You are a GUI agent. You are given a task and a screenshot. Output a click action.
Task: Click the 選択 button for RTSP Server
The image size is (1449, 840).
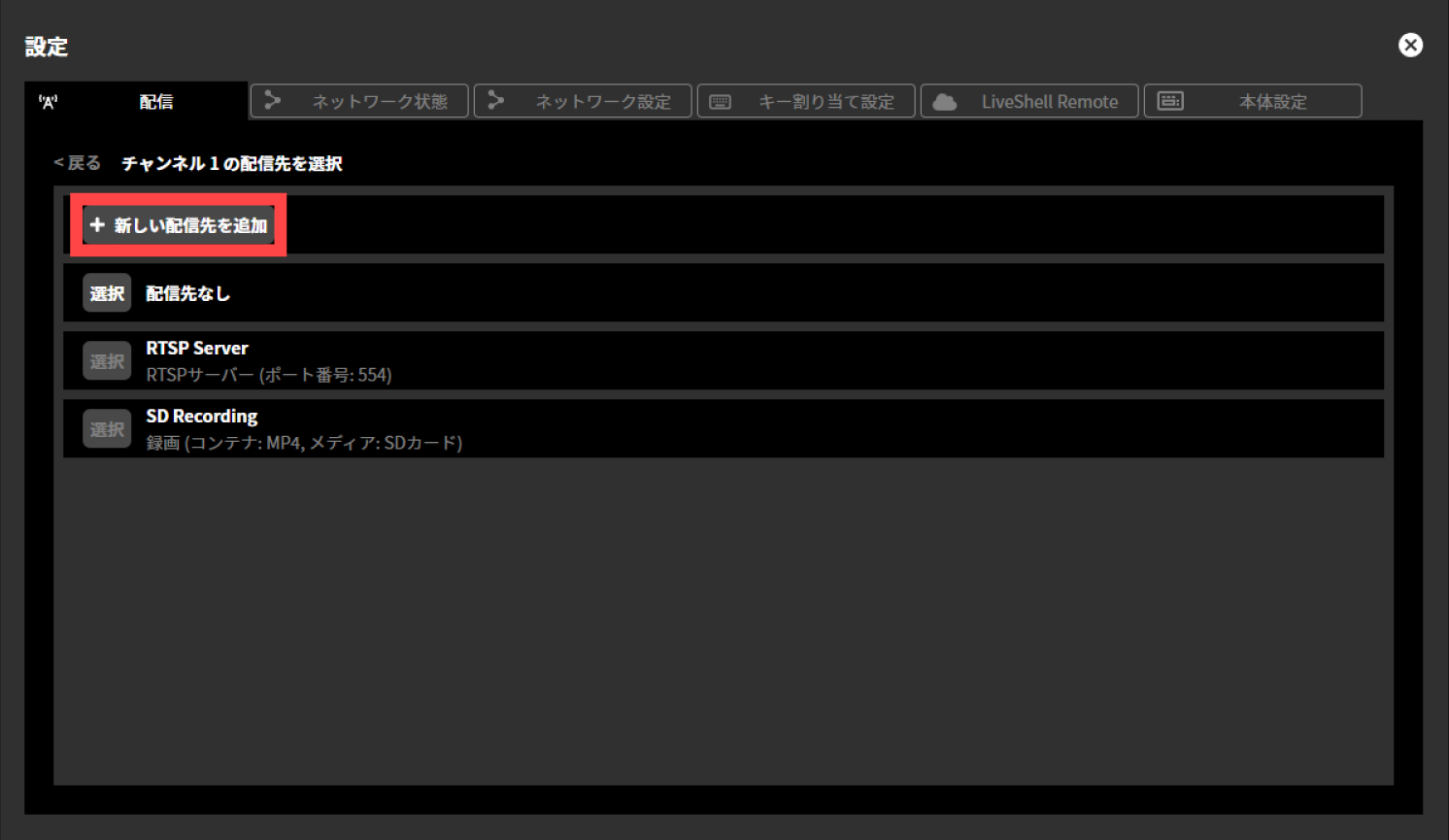[106, 359]
